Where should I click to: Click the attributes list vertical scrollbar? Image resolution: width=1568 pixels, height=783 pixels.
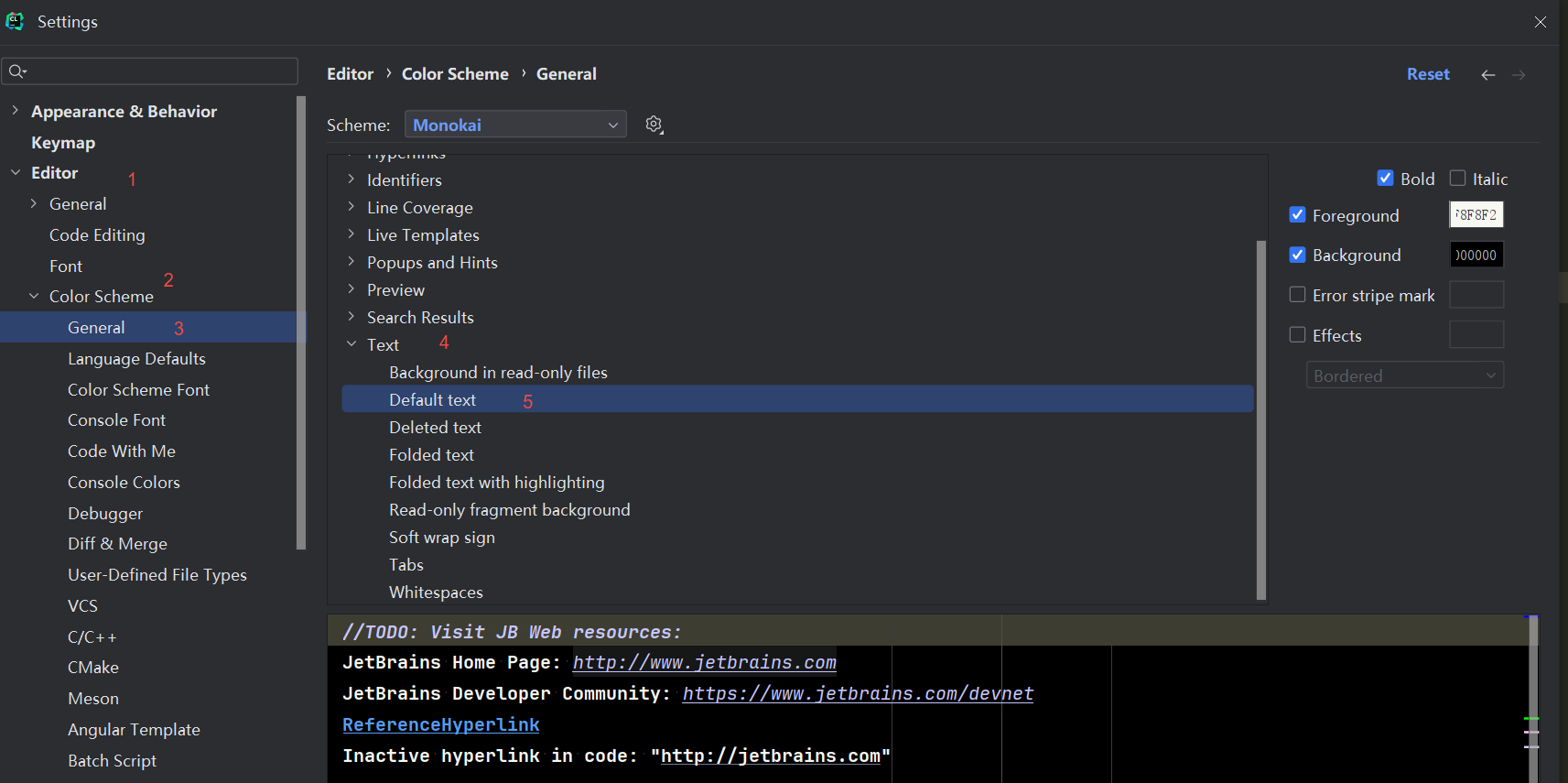pyautogui.click(x=1260, y=419)
